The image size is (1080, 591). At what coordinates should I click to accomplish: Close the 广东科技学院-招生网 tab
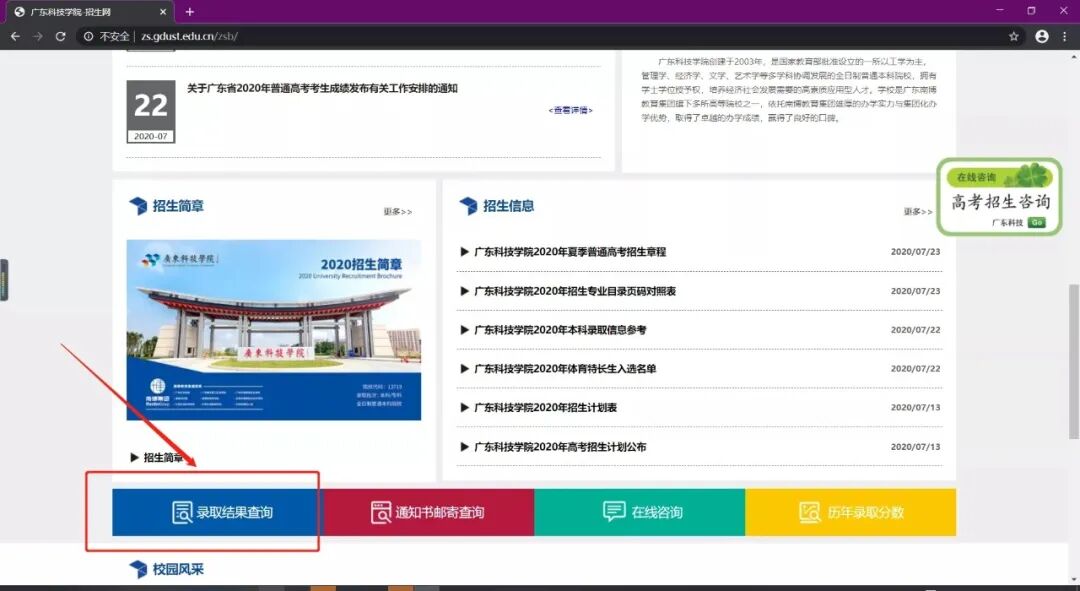[x=163, y=12]
